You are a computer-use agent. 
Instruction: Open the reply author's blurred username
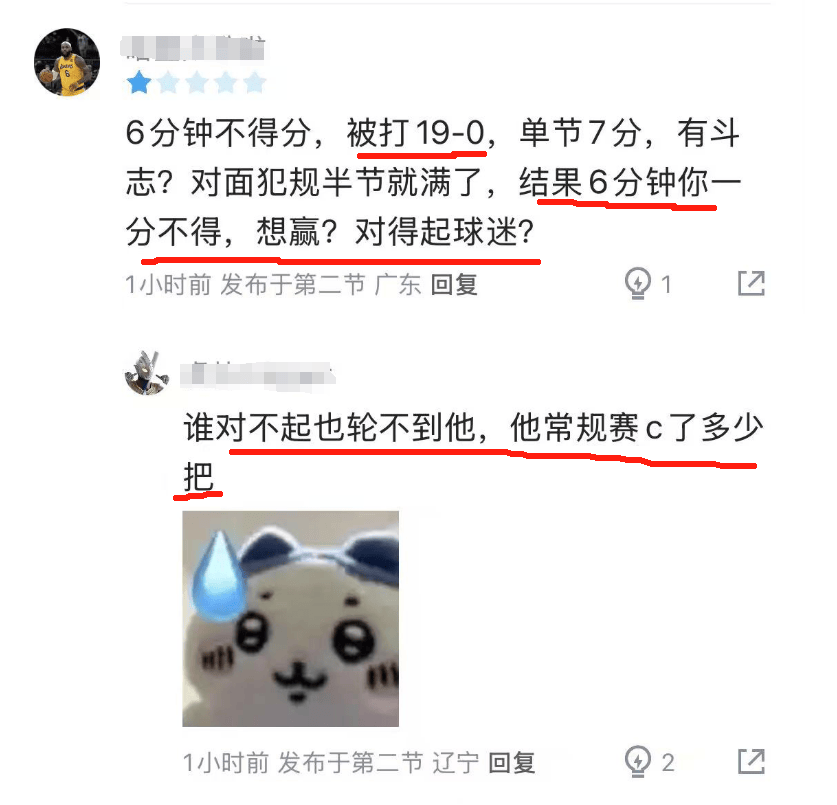click(258, 375)
